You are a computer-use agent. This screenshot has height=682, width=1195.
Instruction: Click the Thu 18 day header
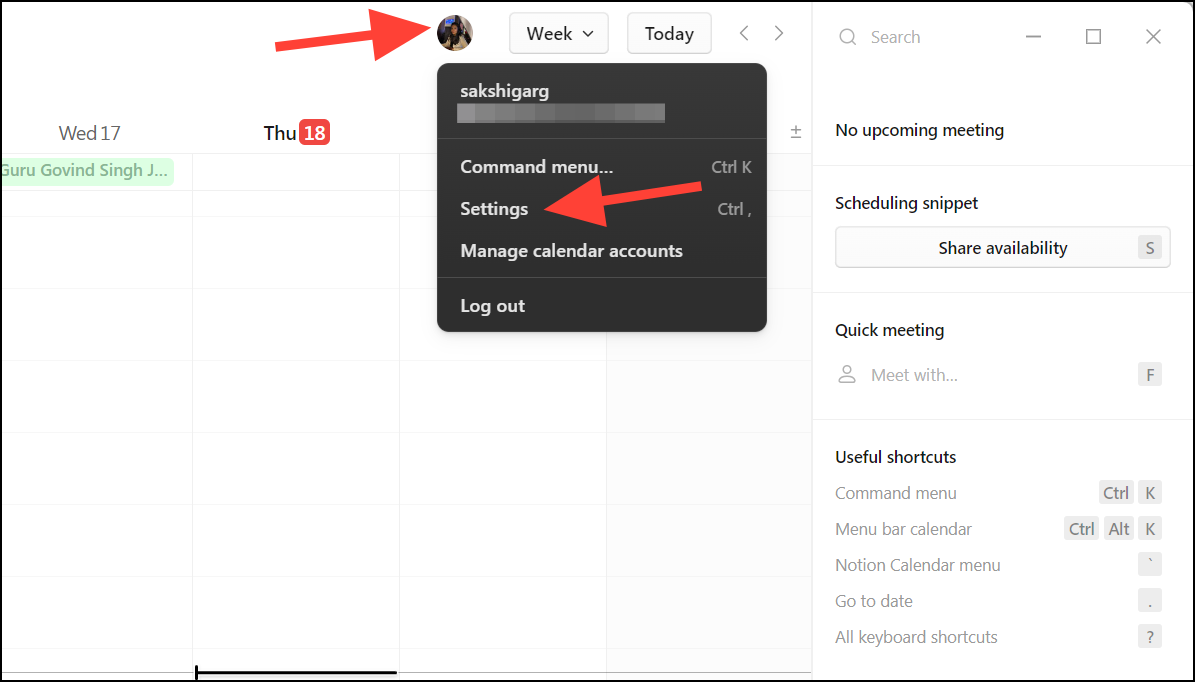(296, 133)
